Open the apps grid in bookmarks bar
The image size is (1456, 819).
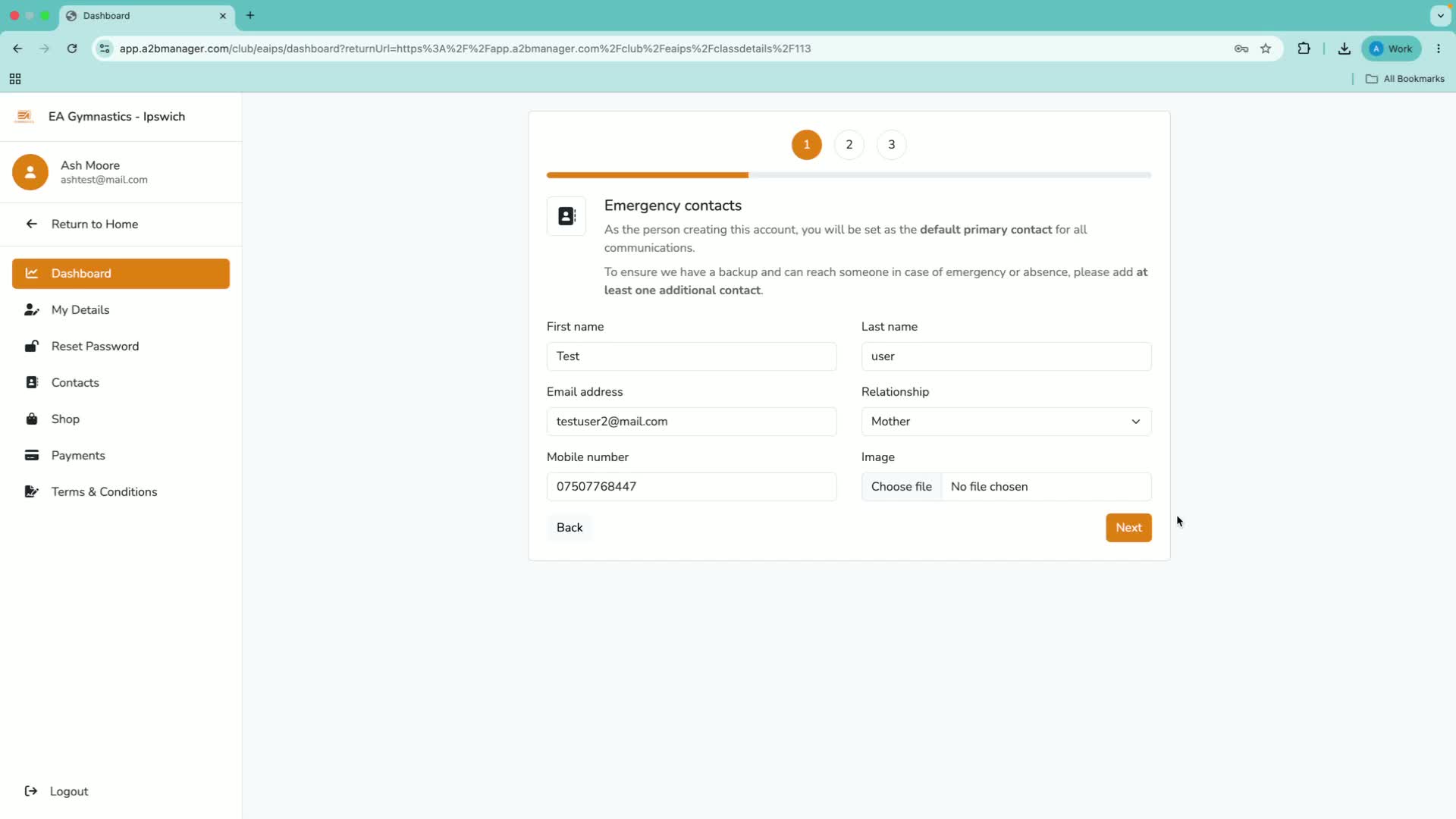coord(15,79)
